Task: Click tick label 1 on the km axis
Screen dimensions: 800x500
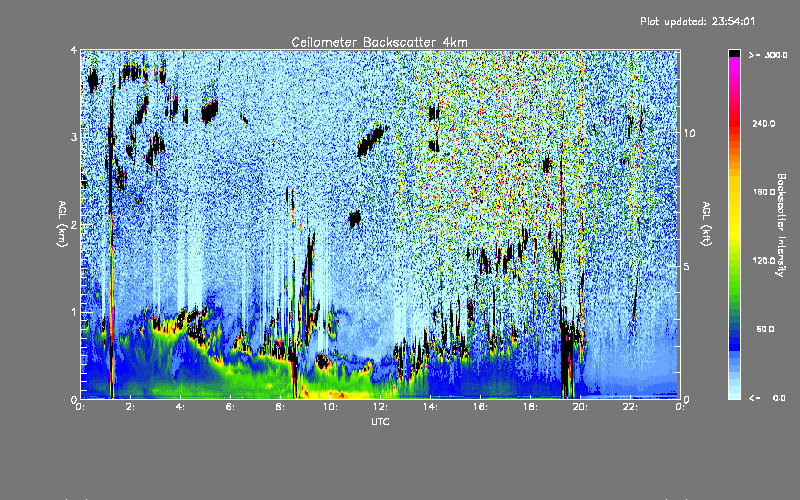Action: pos(74,312)
